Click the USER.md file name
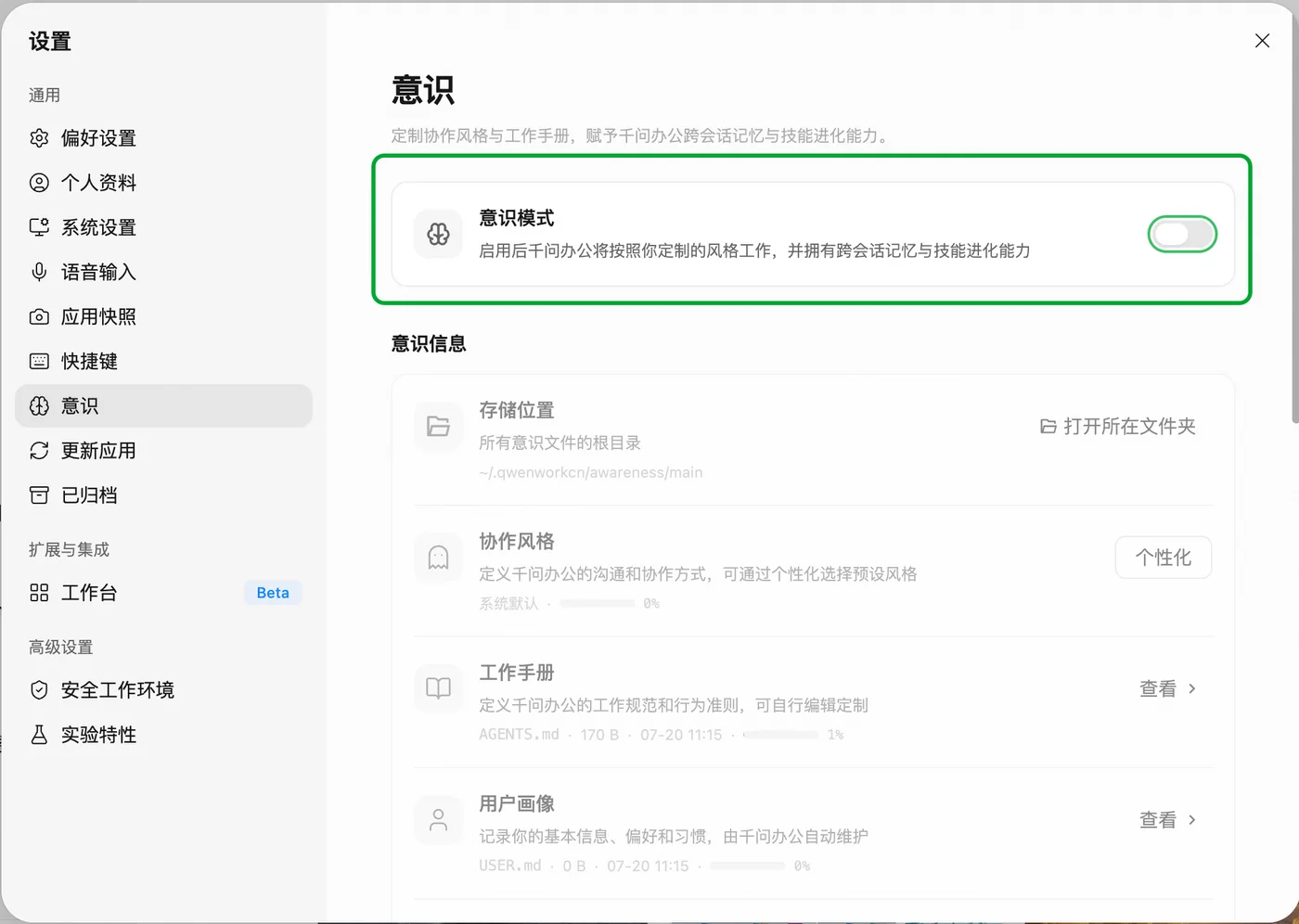This screenshot has width=1299, height=924. click(x=509, y=866)
